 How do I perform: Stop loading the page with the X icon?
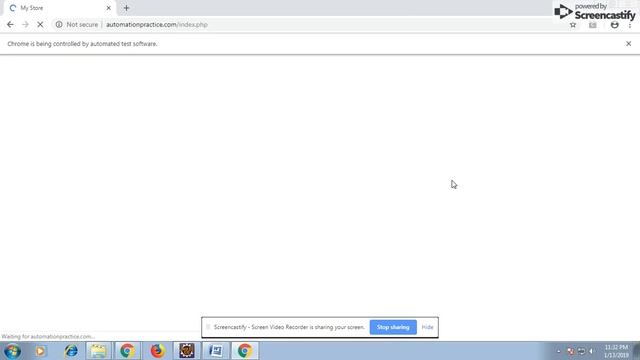click(40, 24)
